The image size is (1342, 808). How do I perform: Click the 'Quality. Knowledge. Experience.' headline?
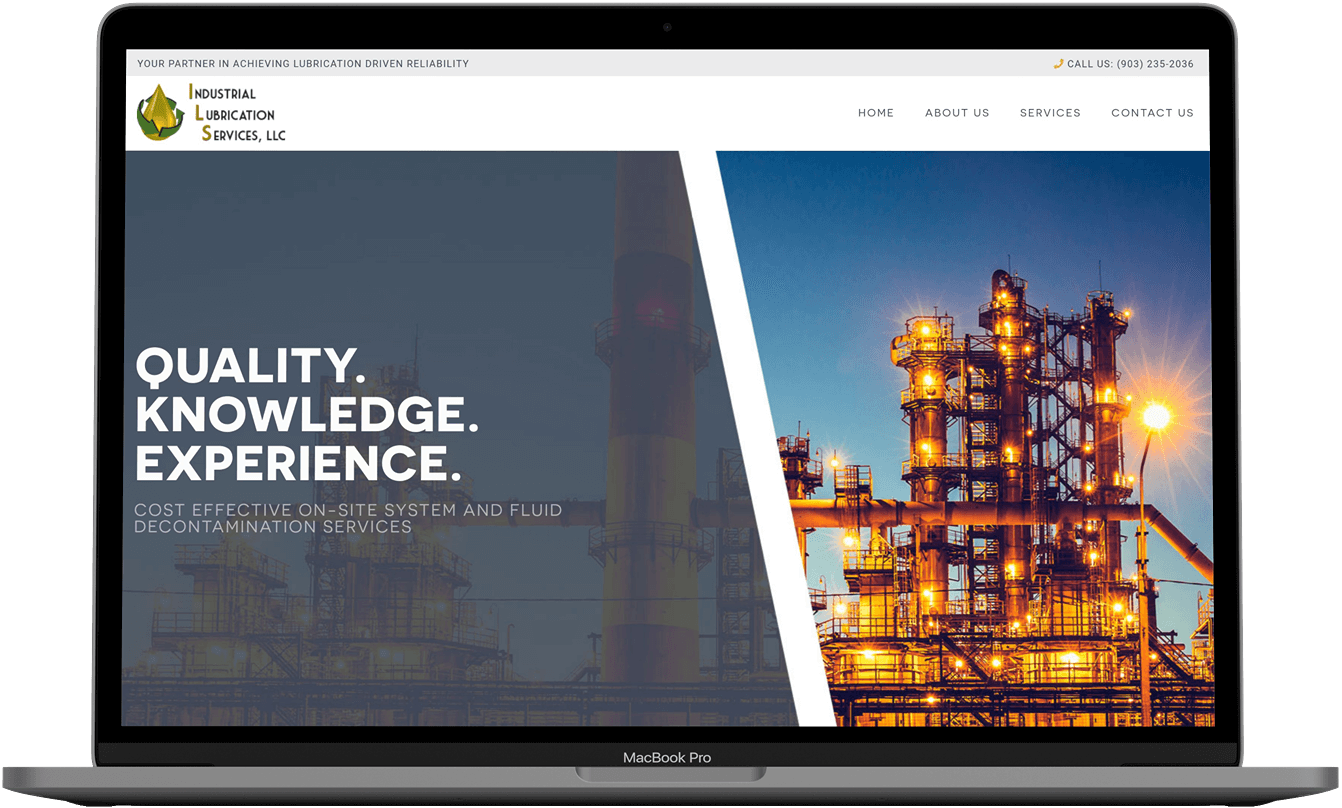click(x=306, y=415)
